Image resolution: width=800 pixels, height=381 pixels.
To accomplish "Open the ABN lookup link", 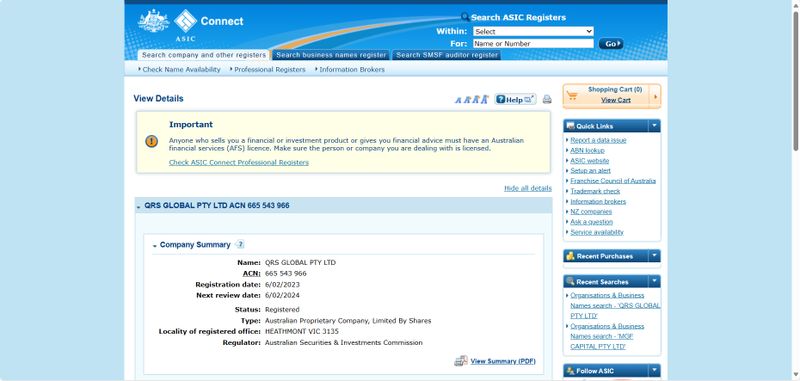I will pos(587,150).
